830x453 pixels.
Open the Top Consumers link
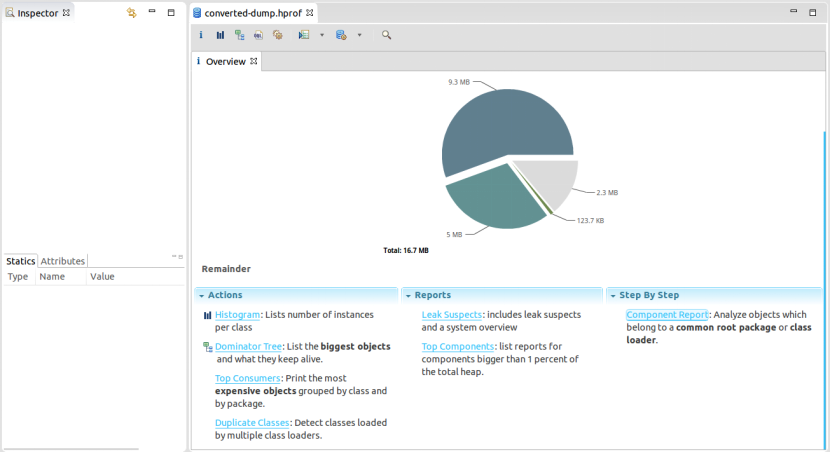pos(247,378)
